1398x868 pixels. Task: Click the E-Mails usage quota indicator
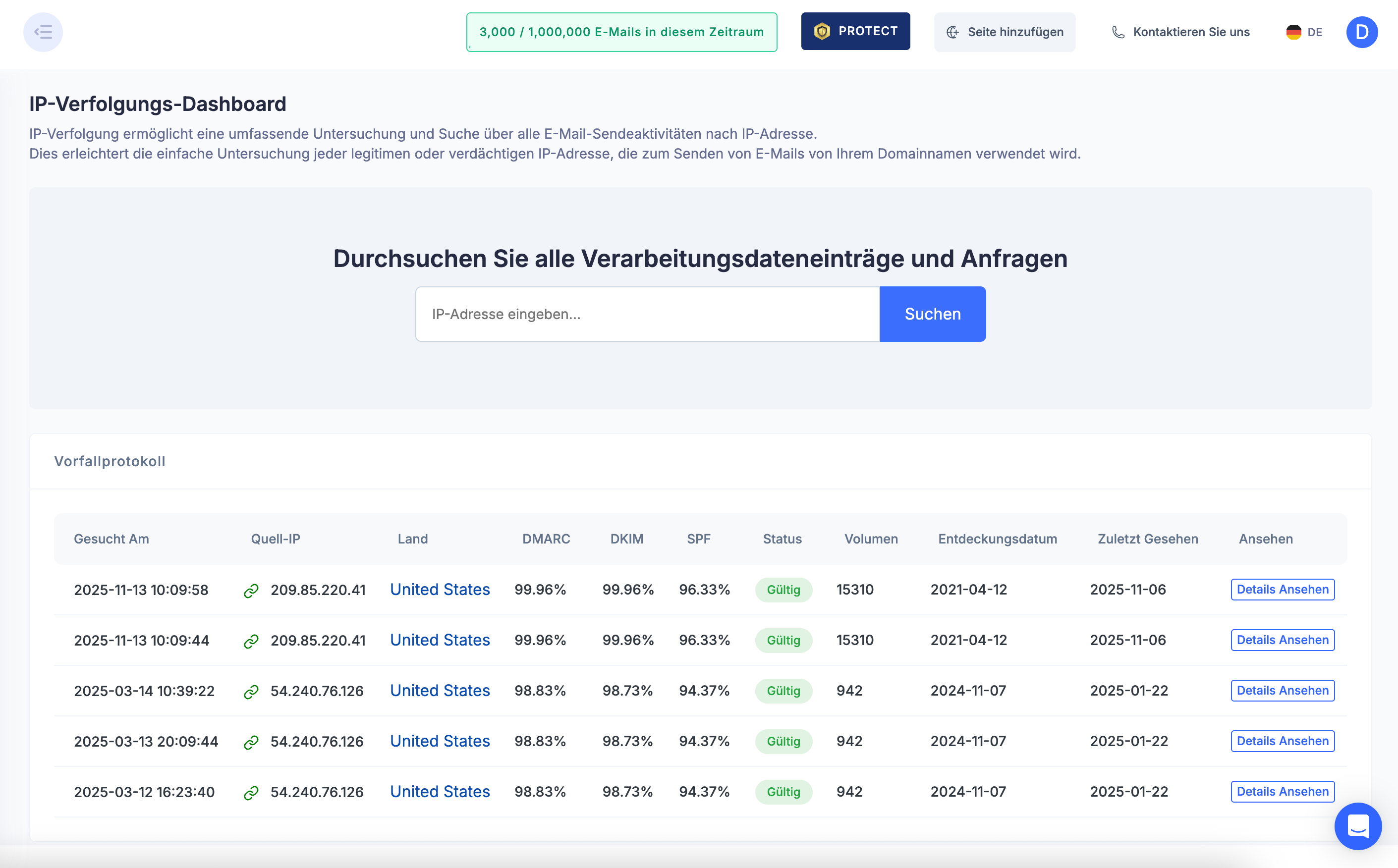(621, 32)
